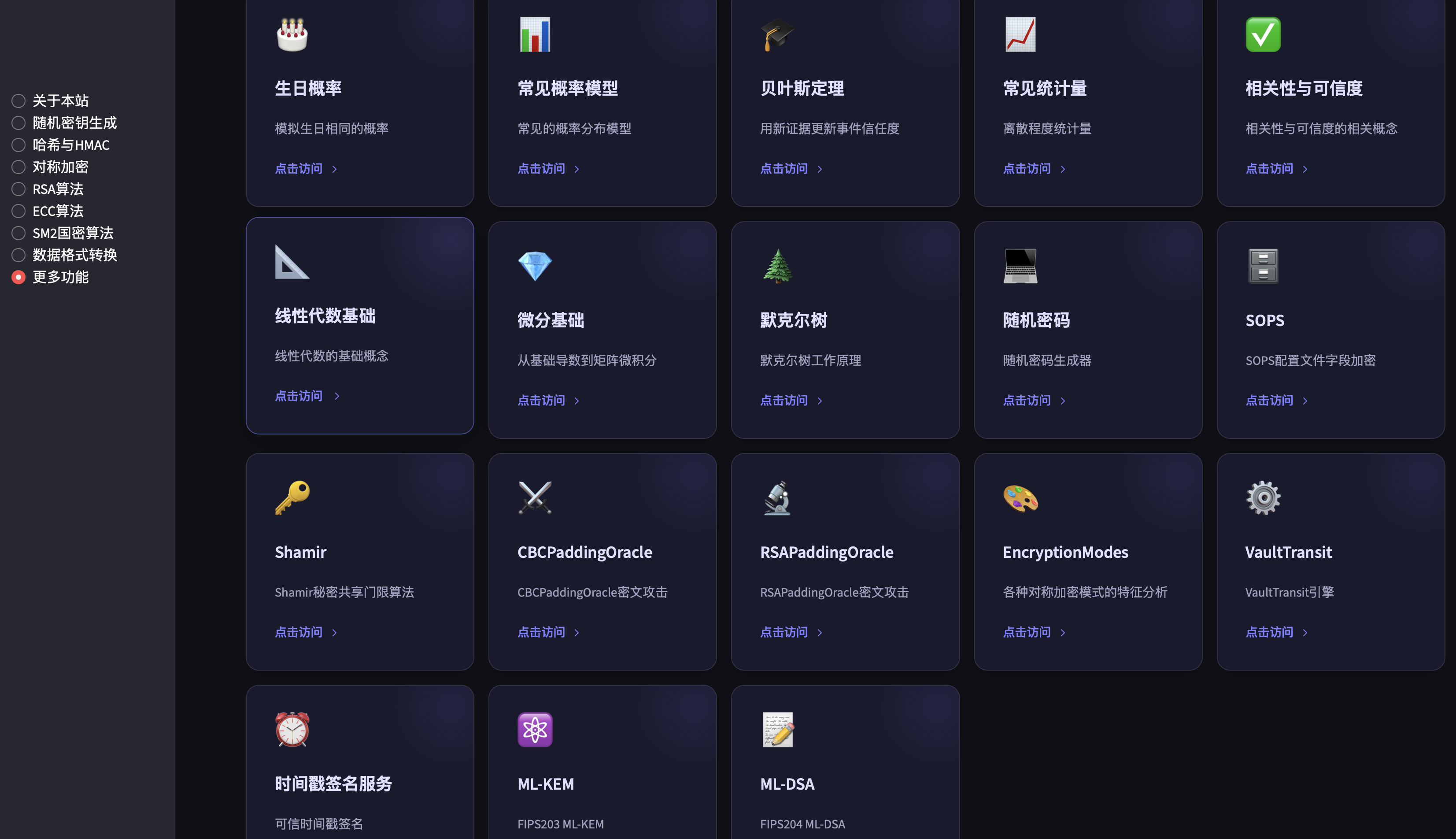Click the atom icon for ML-KEM
Screen dimensions: 1456x839
tap(535, 730)
